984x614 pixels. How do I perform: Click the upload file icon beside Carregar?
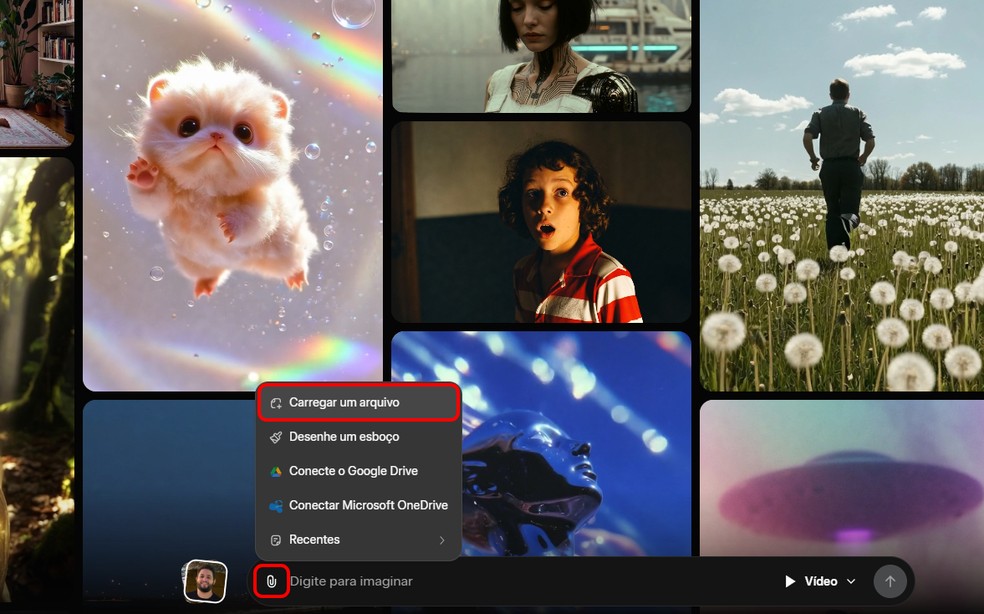(275, 403)
